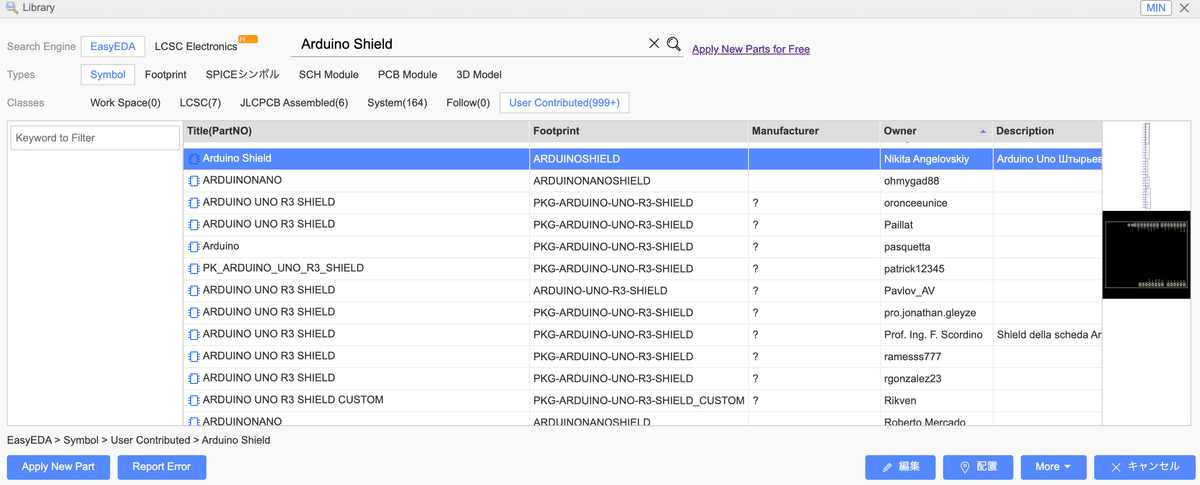Select row owned by oronceeunice
1200x485 pixels.
[642, 203]
